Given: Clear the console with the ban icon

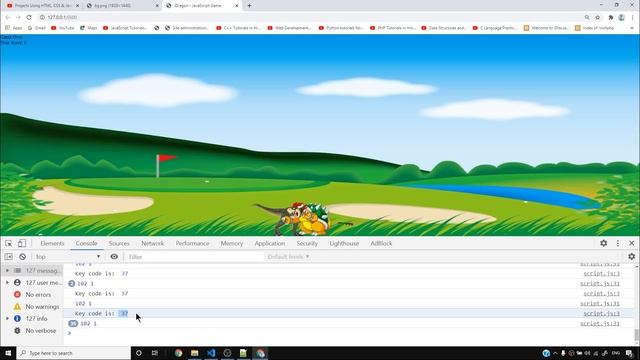Looking at the screenshot, I should 22,257.
